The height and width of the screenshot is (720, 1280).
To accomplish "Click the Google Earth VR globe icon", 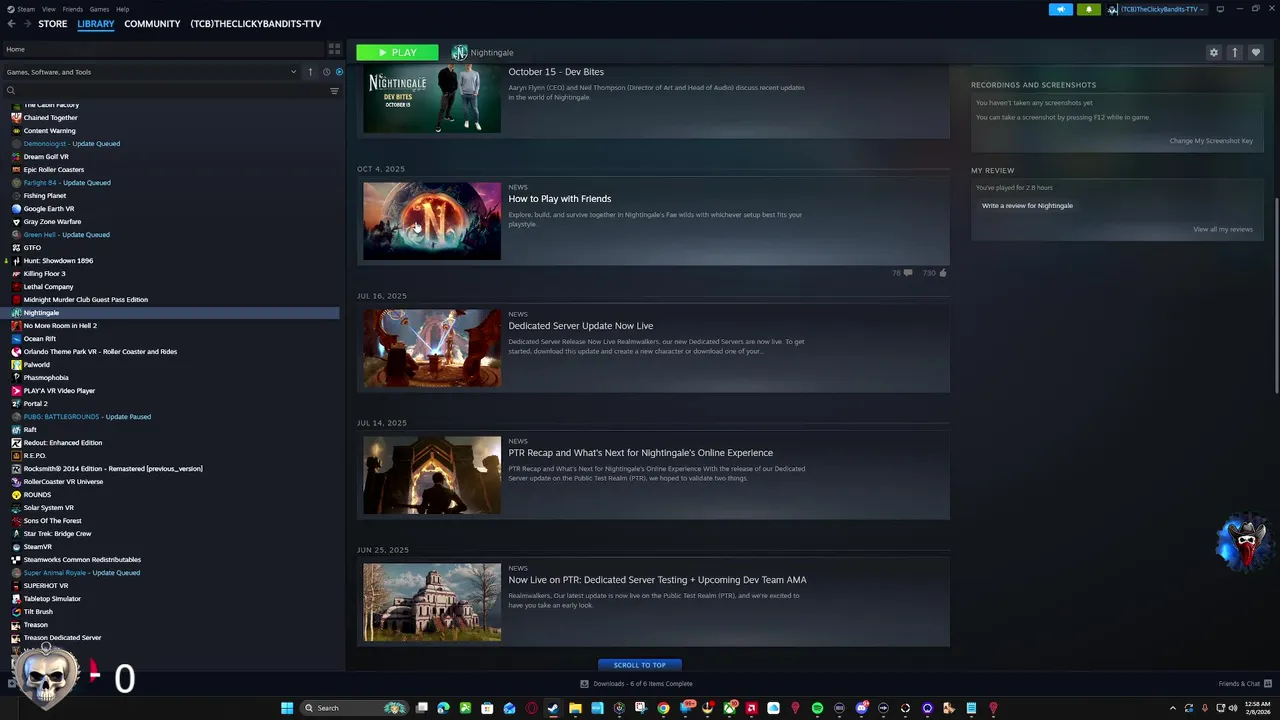I will point(16,209).
